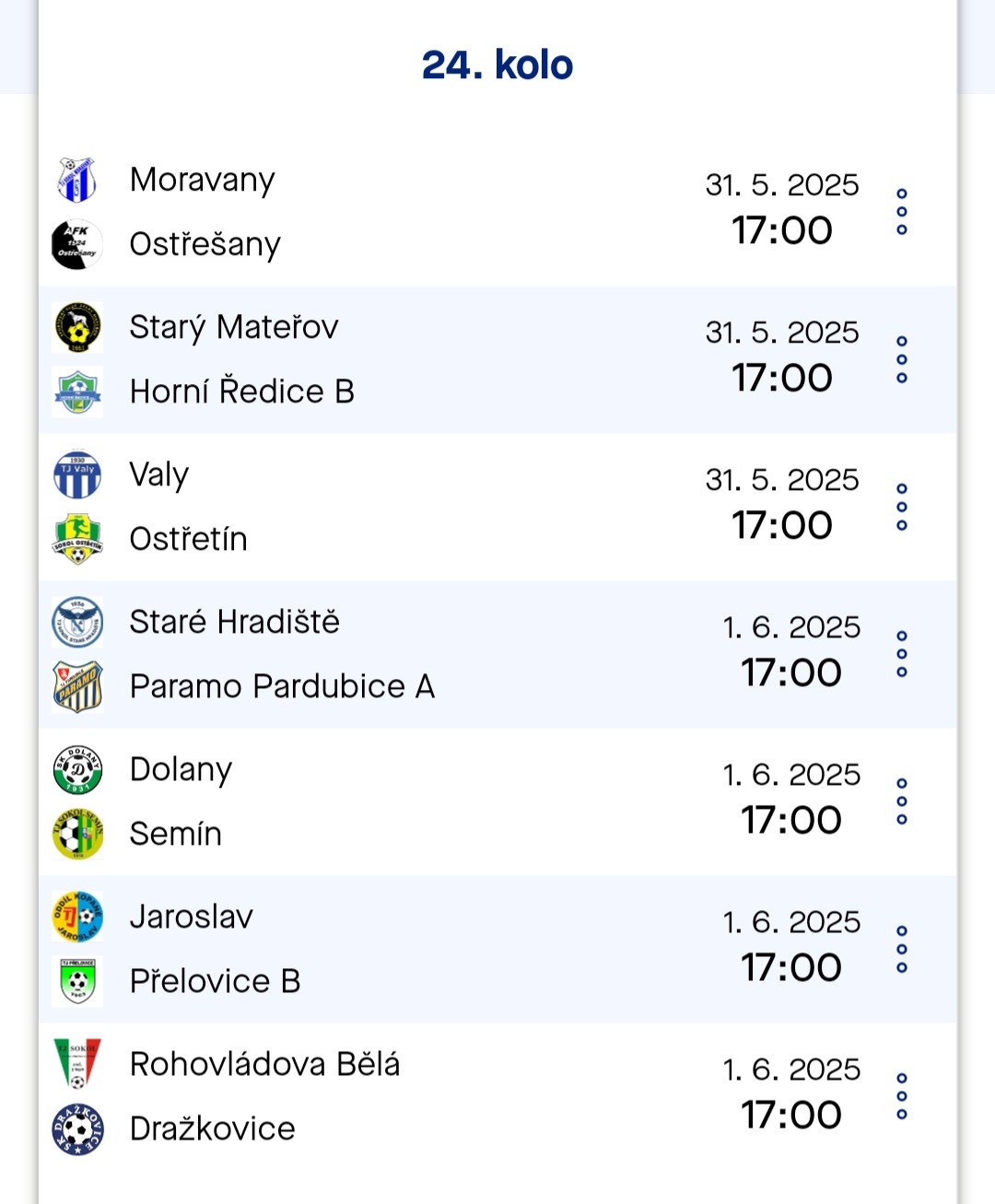Select the Semín team name
The height and width of the screenshot is (1204, 995).
pos(176,834)
